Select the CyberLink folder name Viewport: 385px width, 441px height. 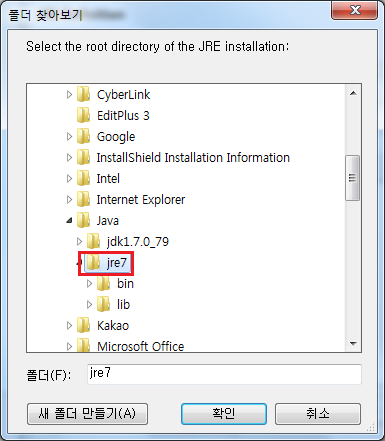click(123, 95)
